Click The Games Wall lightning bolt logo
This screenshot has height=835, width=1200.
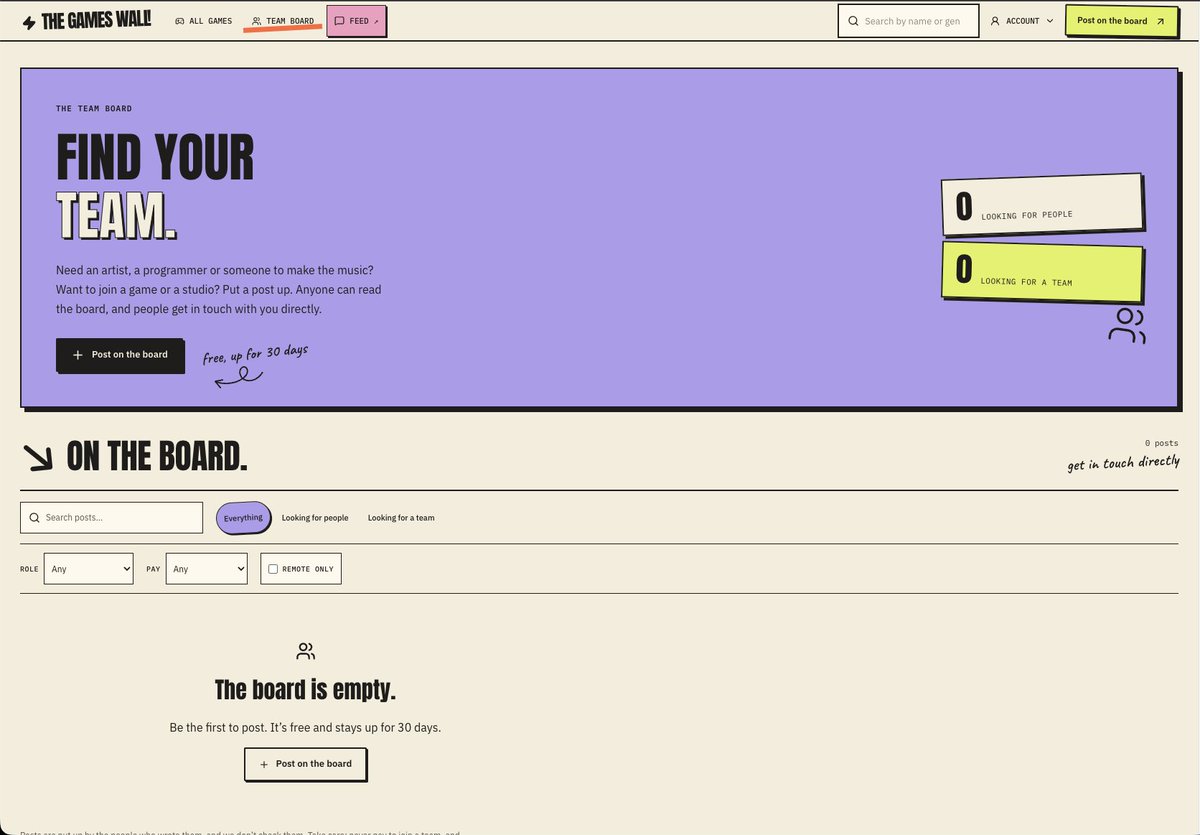29,22
